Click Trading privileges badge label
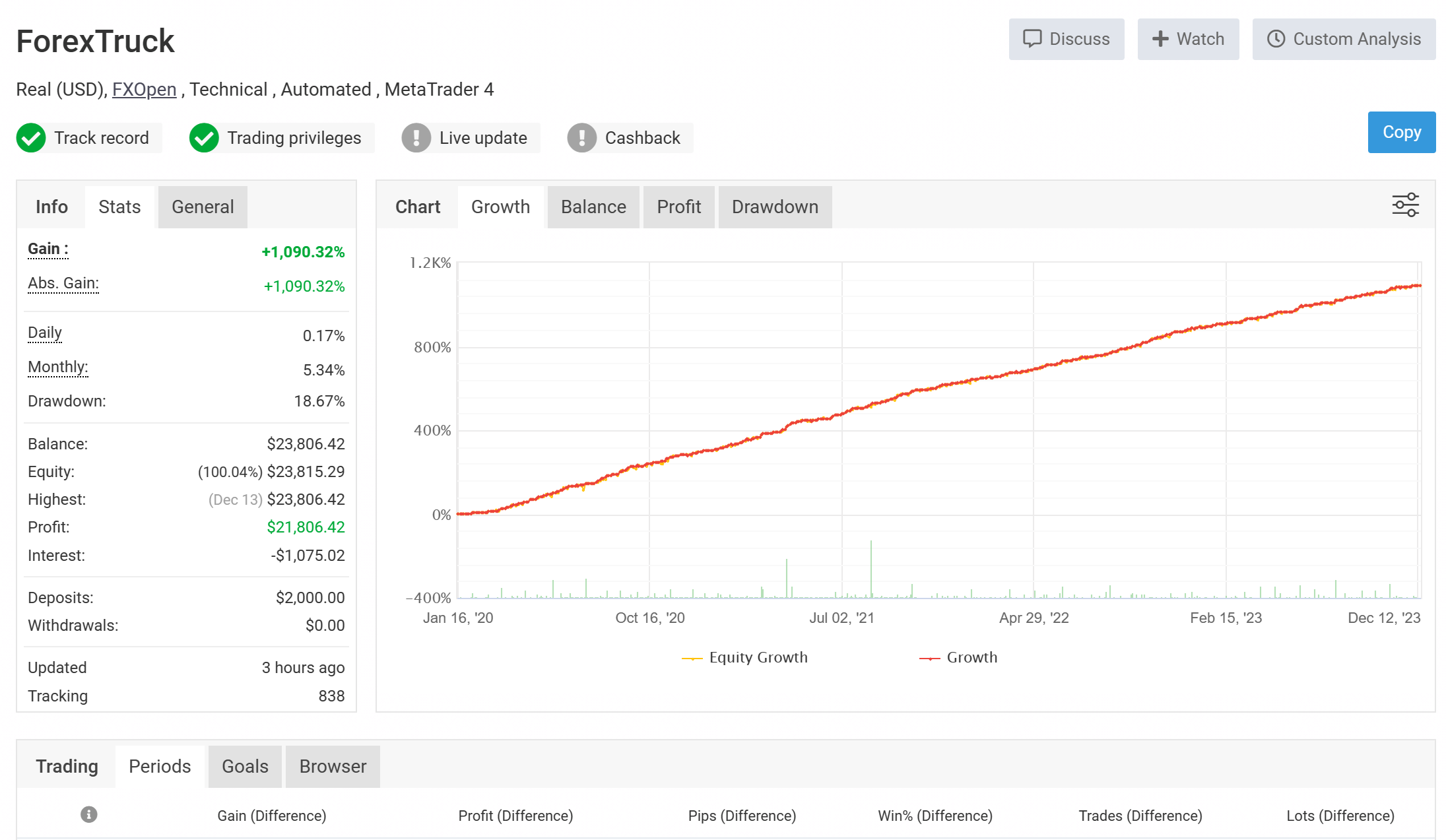 pos(294,138)
